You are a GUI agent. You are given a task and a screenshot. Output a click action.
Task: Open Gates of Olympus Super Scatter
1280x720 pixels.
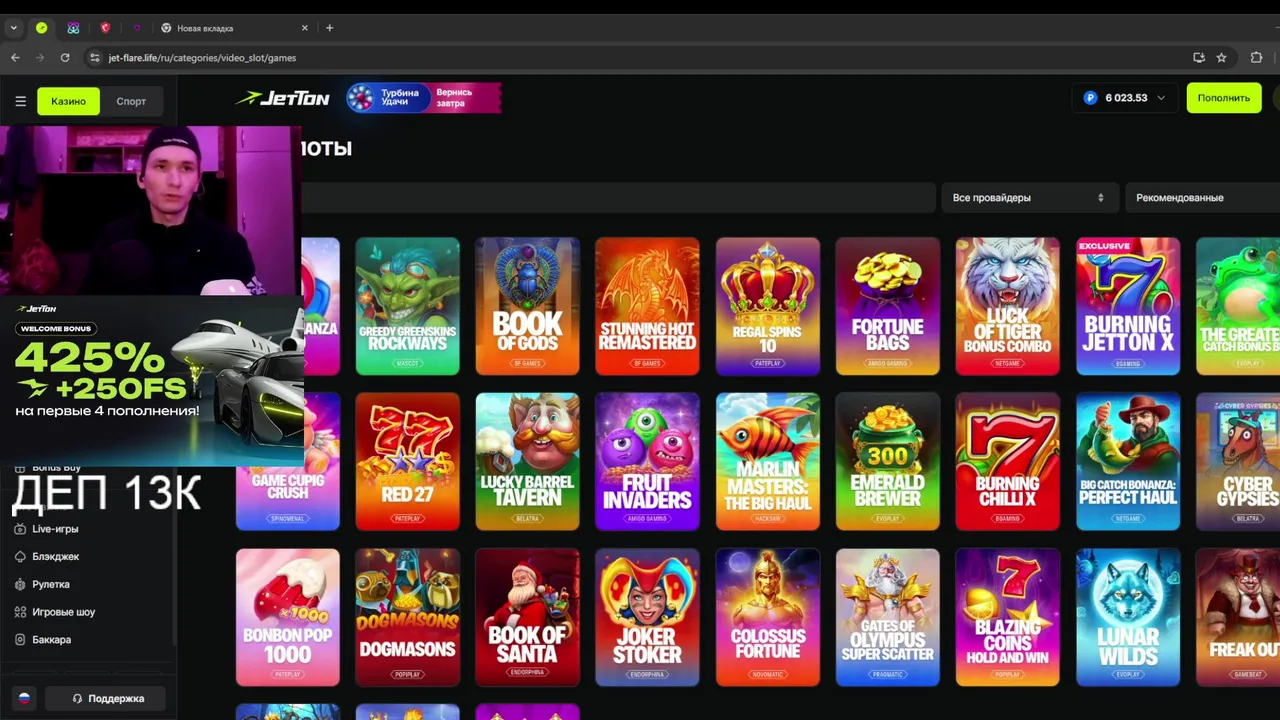[888, 617]
